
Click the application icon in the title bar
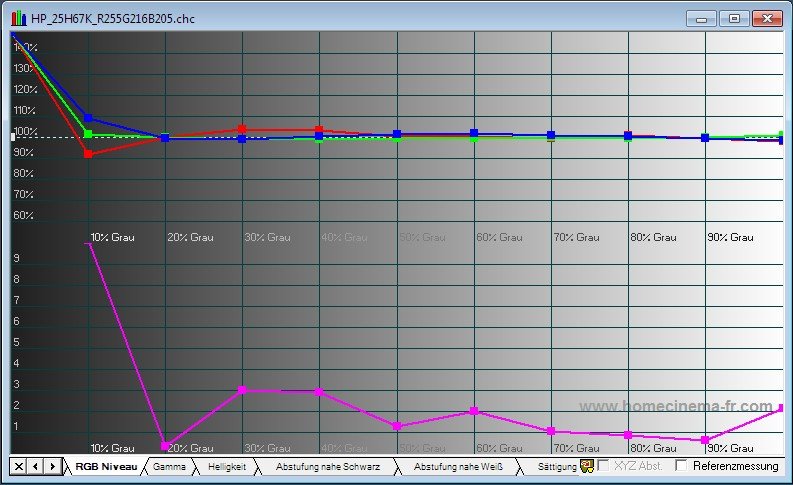click(17, 19)
